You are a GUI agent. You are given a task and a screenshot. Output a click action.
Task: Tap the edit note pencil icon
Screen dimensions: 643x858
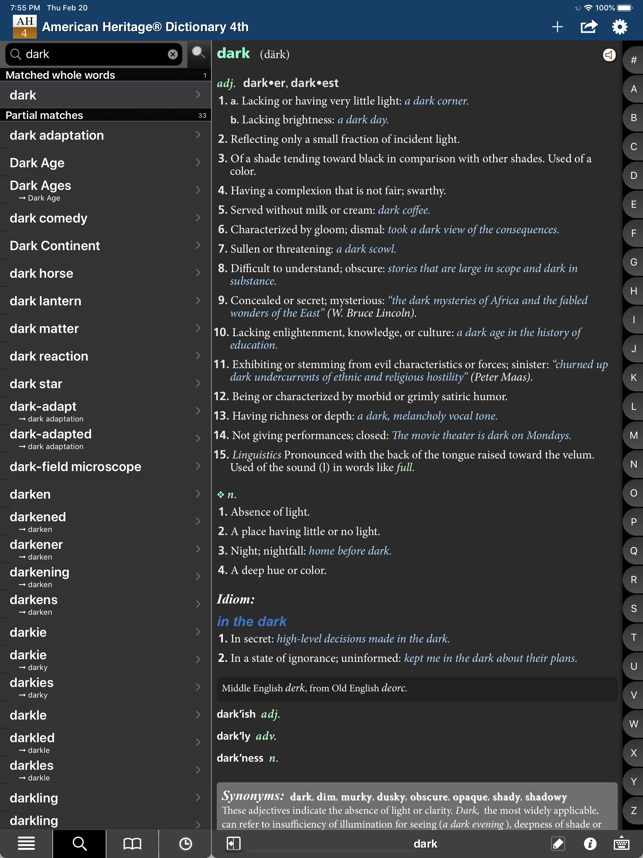pyautogui.click(x=558, y=843)
